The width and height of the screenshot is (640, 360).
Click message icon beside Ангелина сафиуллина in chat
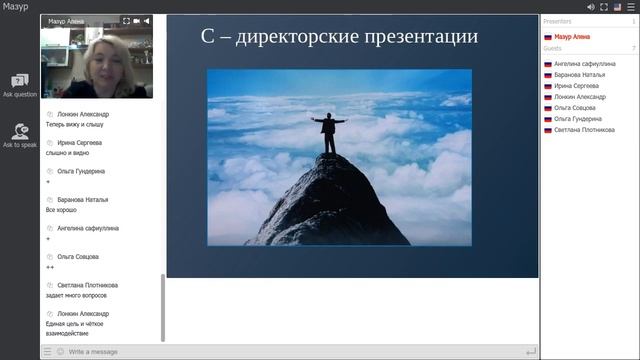50,229
